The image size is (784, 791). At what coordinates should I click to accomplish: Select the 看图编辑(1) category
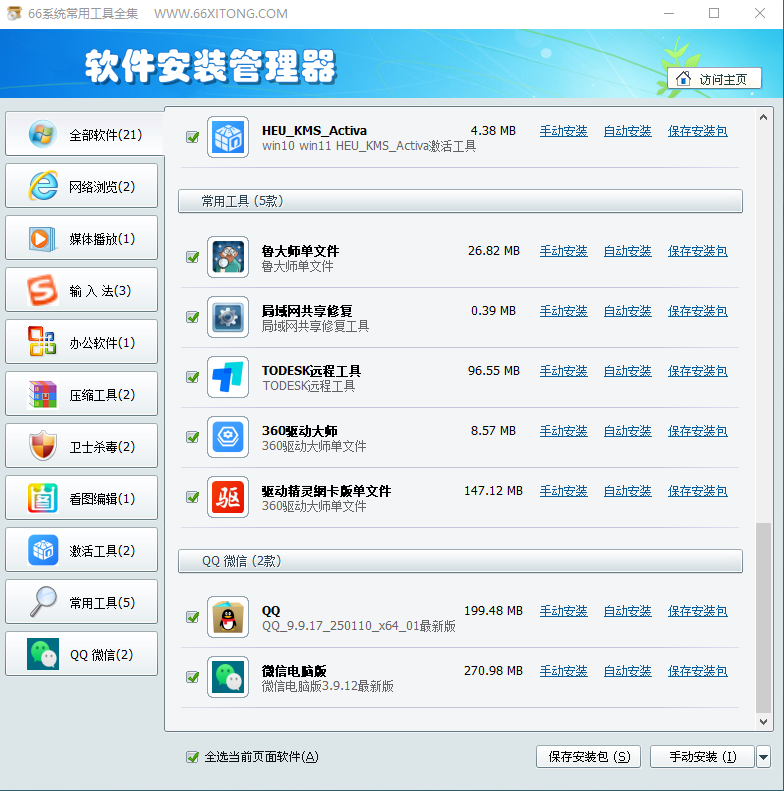pyautogui.click(x=81, y=498)
